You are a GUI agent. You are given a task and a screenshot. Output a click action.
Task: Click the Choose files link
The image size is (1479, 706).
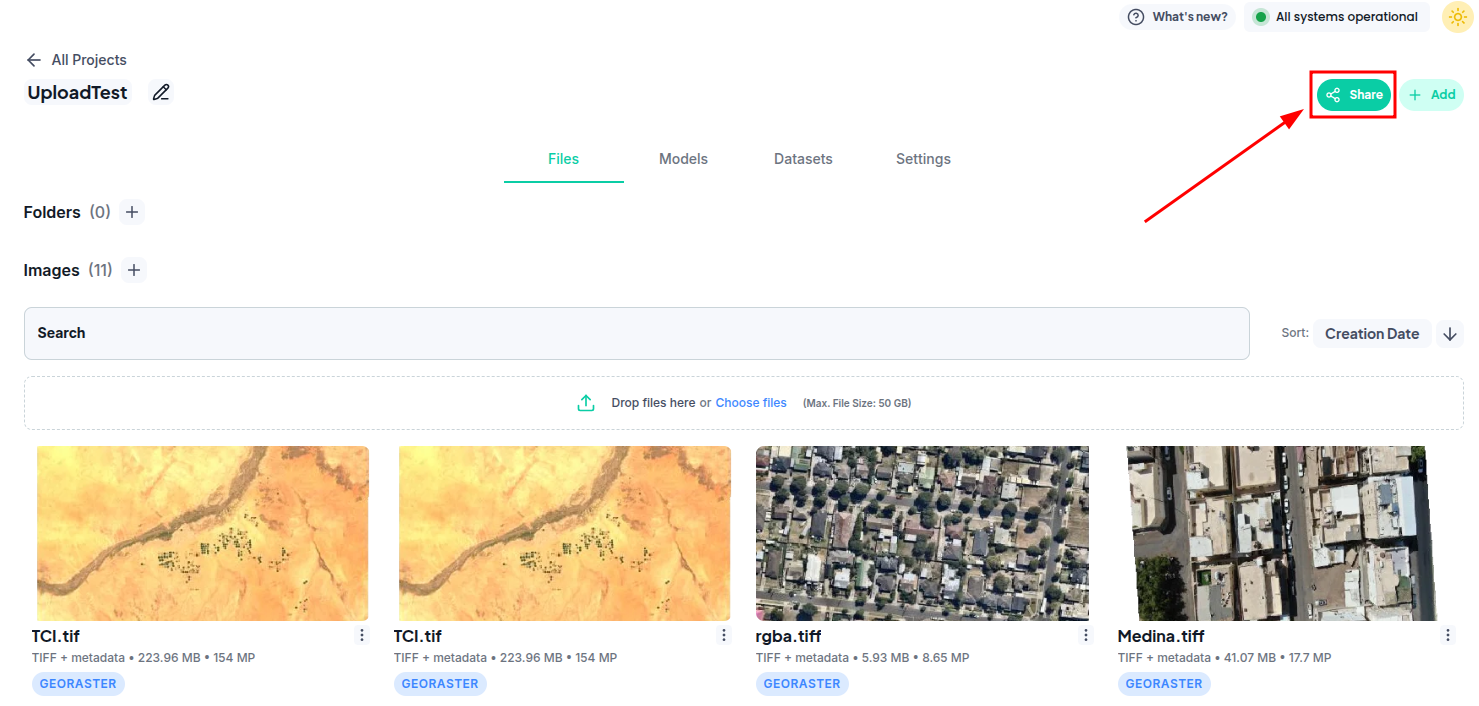point(751,403)
